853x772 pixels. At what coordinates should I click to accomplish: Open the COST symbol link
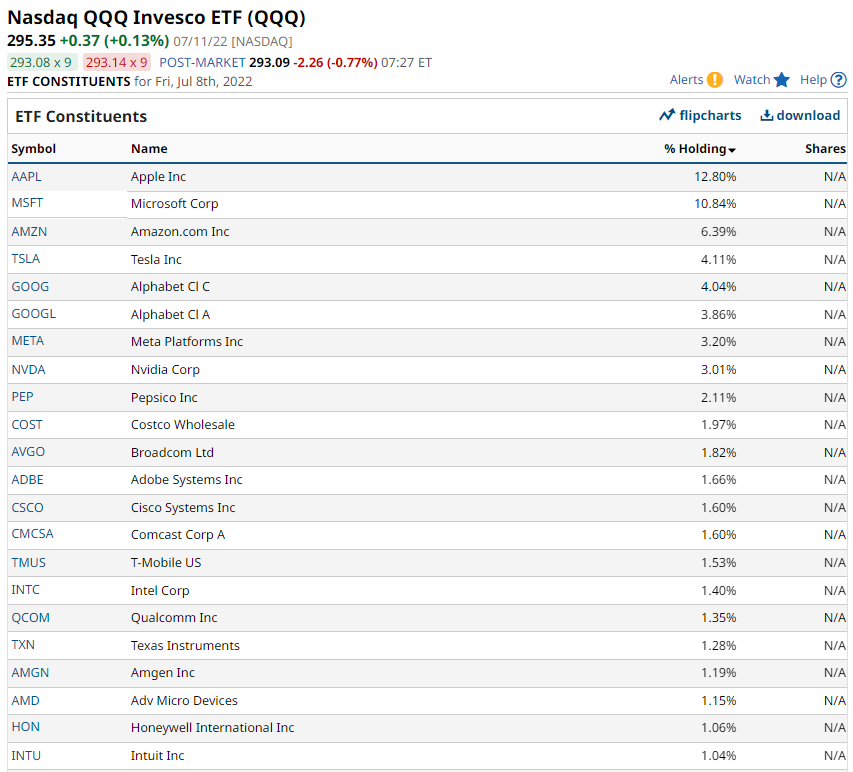tap(27, 424)
